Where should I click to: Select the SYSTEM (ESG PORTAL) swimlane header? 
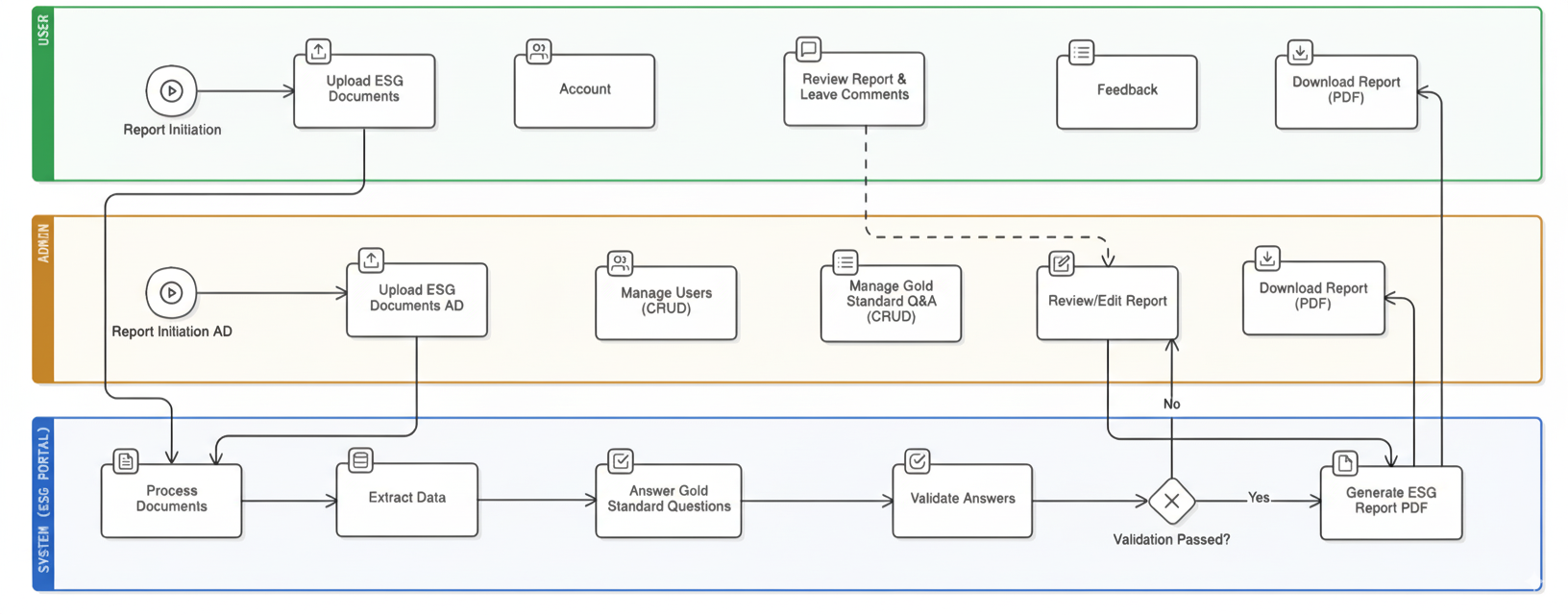pyautogui.click(x=43, y=503)
